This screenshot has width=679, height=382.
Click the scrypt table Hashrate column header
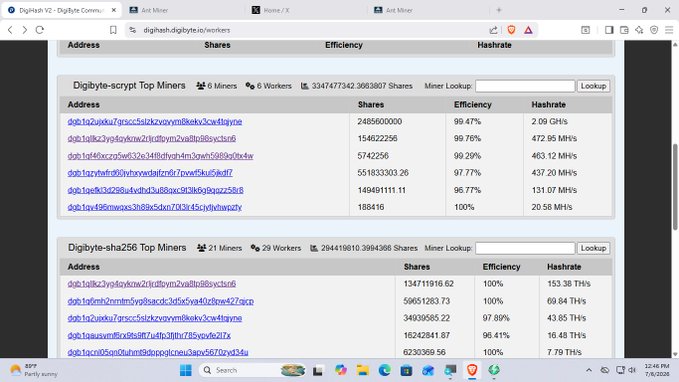(x=549, y=104)
